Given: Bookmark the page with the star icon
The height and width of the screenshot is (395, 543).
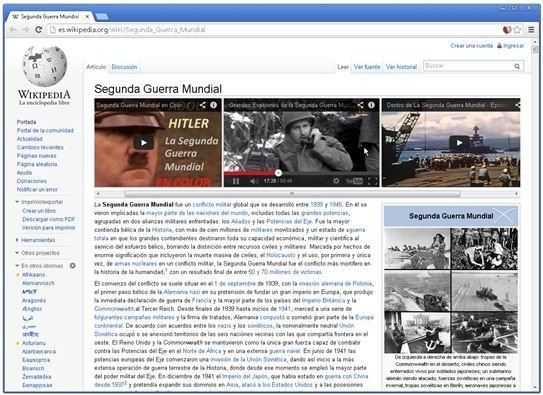Looking at the screenshot, I should (517, 30).
